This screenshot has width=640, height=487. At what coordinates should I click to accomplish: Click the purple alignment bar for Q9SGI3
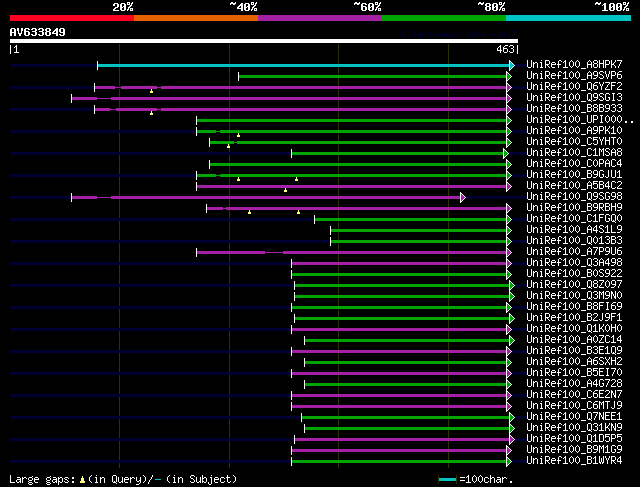289,98
